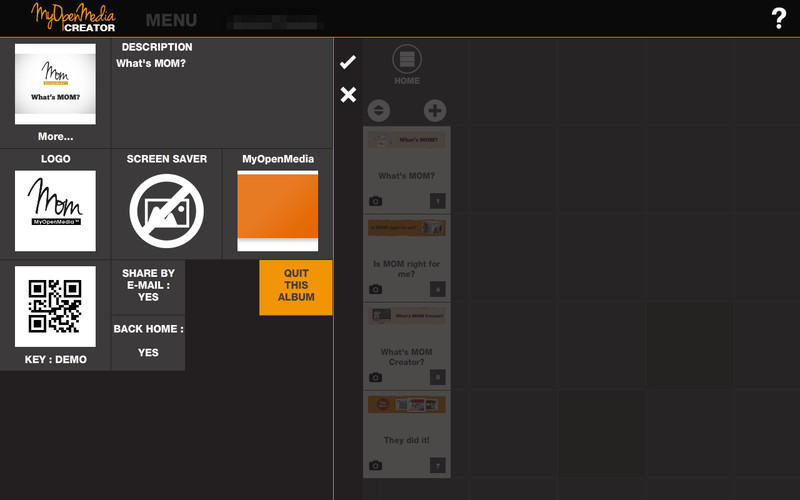Click page count badge on What's MOM? card

[x=438, y=201]
